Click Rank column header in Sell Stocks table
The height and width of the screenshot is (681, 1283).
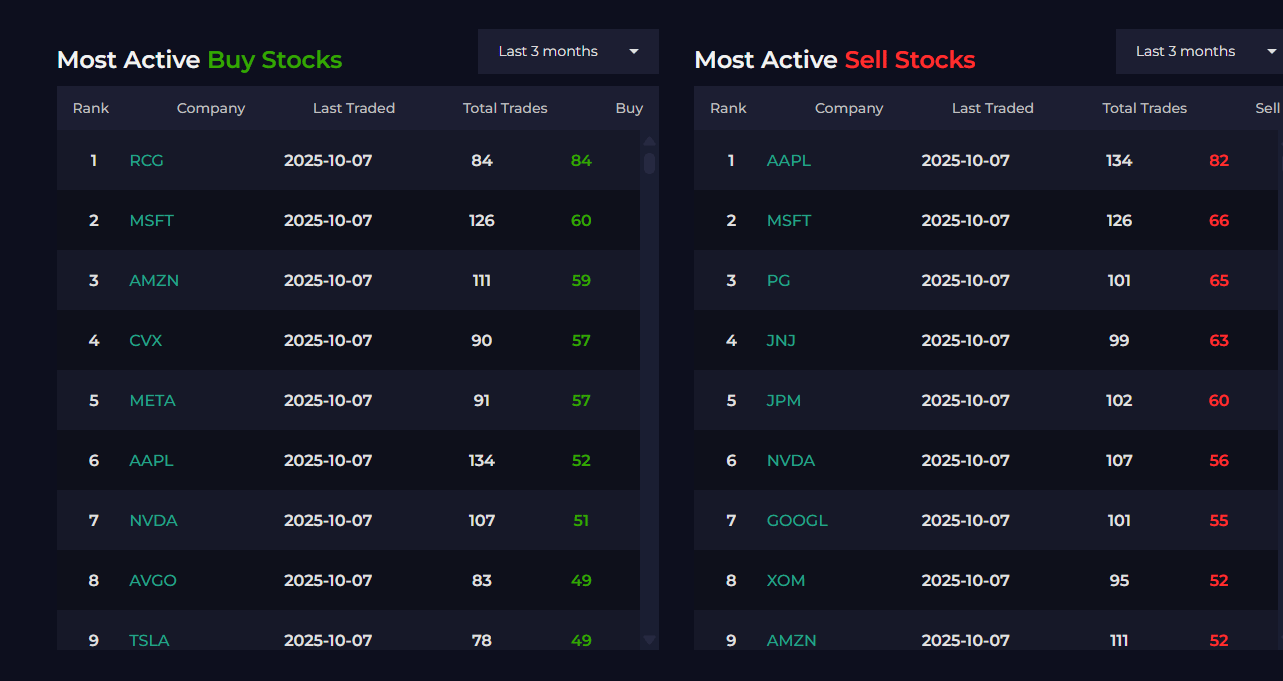click(x=728, y=108)
